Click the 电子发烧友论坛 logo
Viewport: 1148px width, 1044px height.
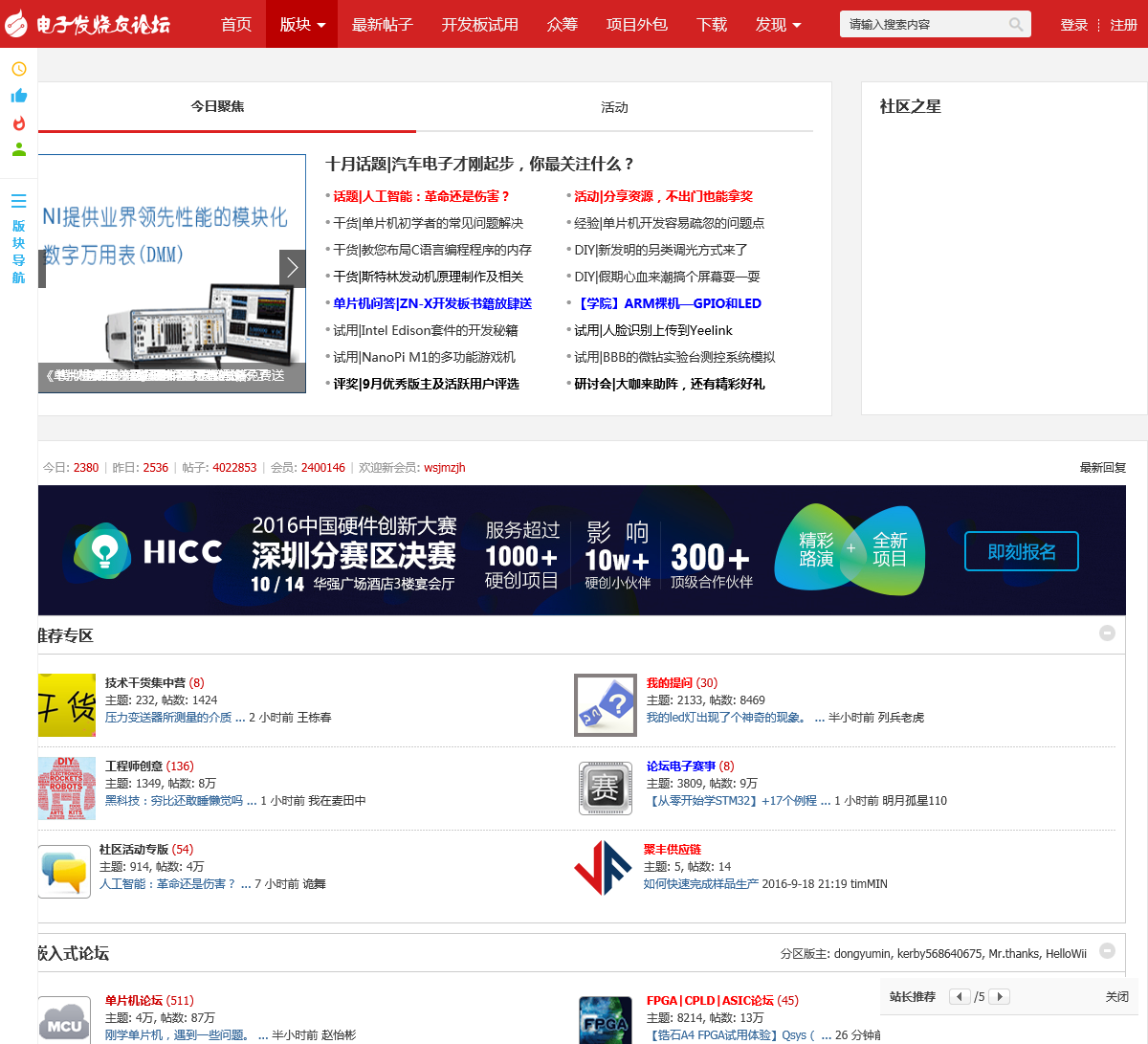point(87,23)
